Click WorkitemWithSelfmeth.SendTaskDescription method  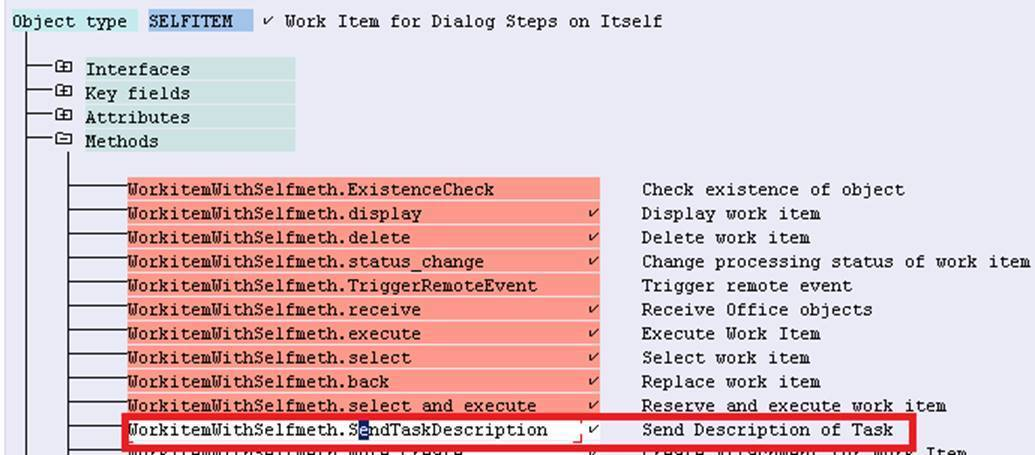[337, 430]
